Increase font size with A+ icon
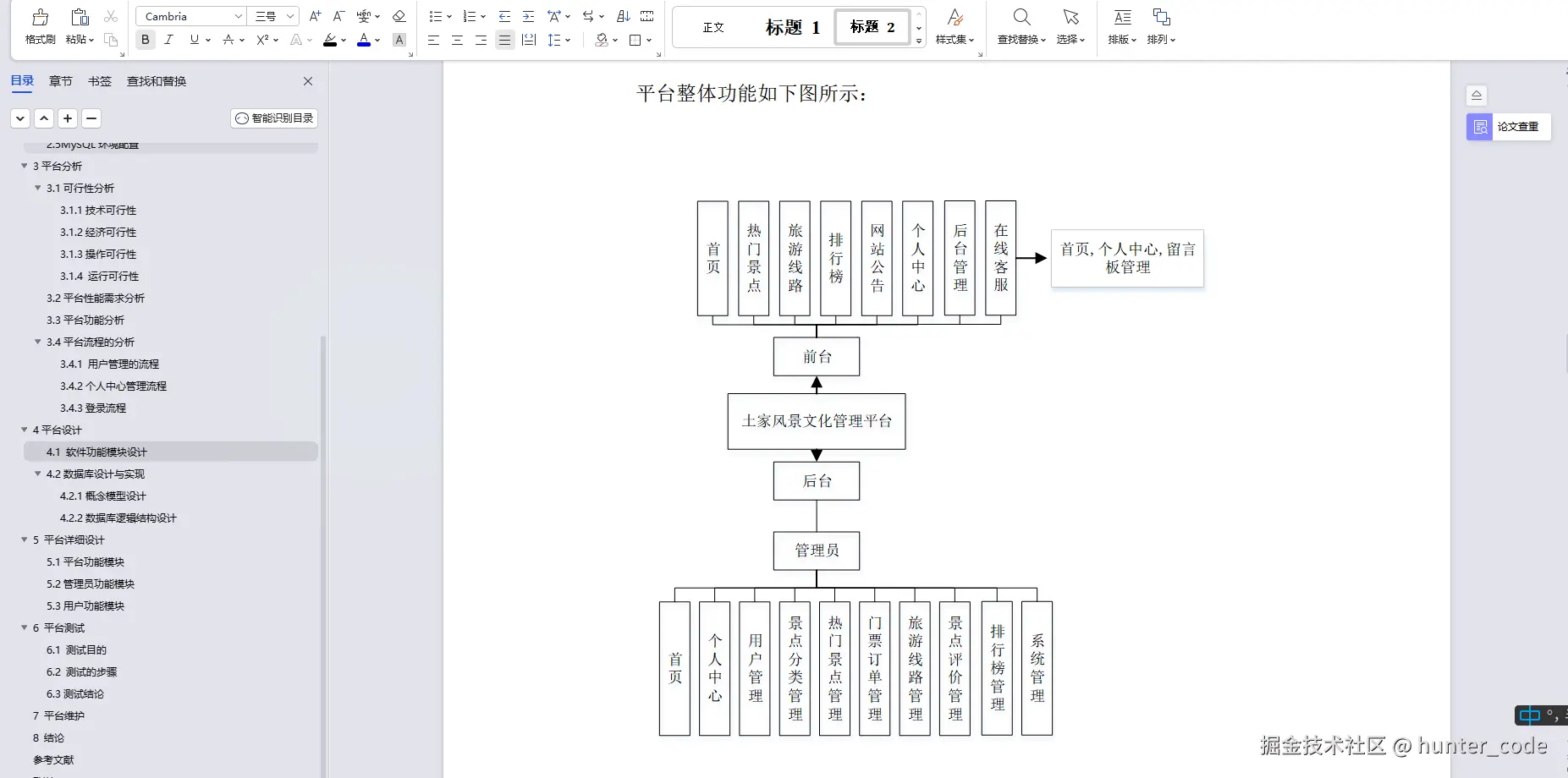 (315, 16)
